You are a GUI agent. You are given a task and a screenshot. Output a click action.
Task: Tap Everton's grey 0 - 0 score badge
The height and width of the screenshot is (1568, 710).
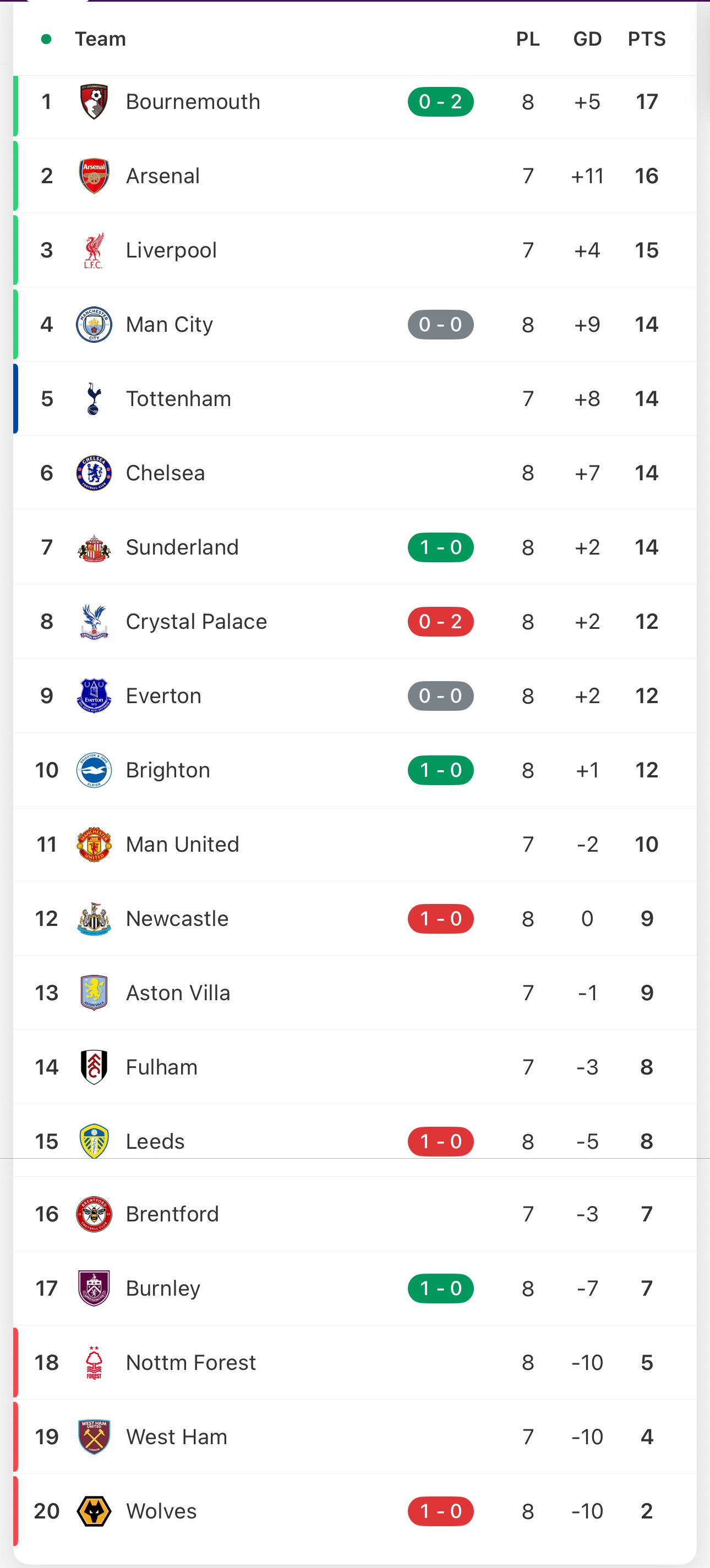(440, 696)
